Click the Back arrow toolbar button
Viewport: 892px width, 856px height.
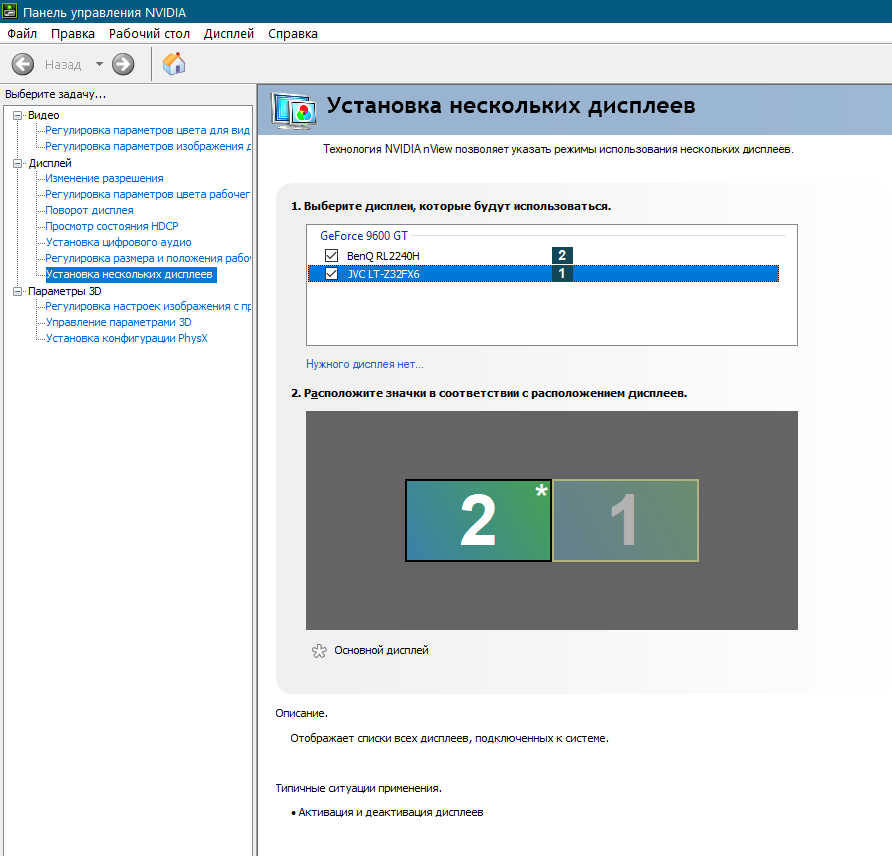pyautogui.click(x=23, y=64)
